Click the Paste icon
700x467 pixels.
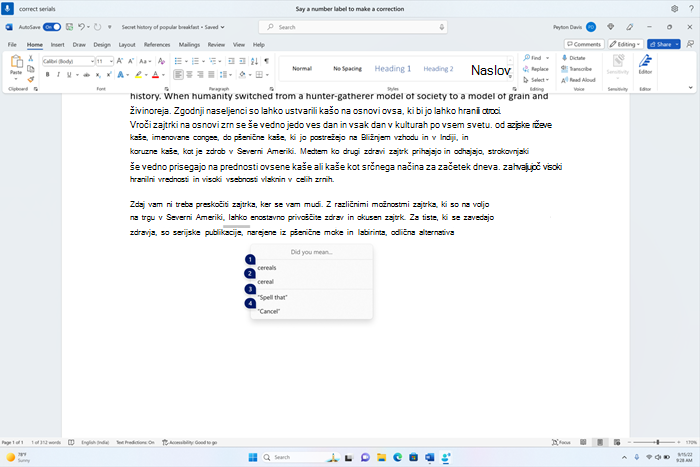(16, 62)
